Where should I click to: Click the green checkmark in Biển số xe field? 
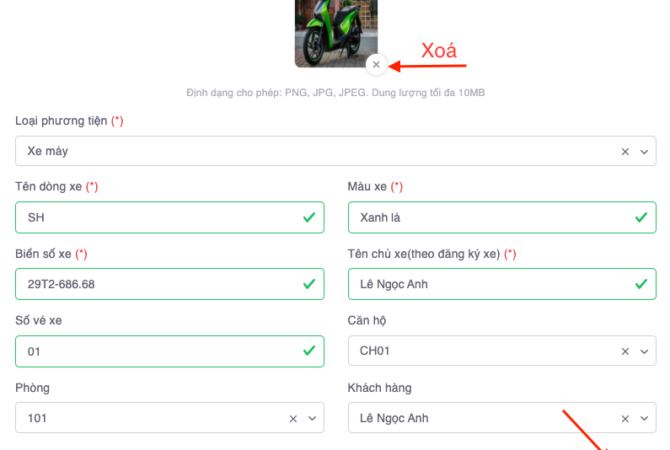[310, 284]
